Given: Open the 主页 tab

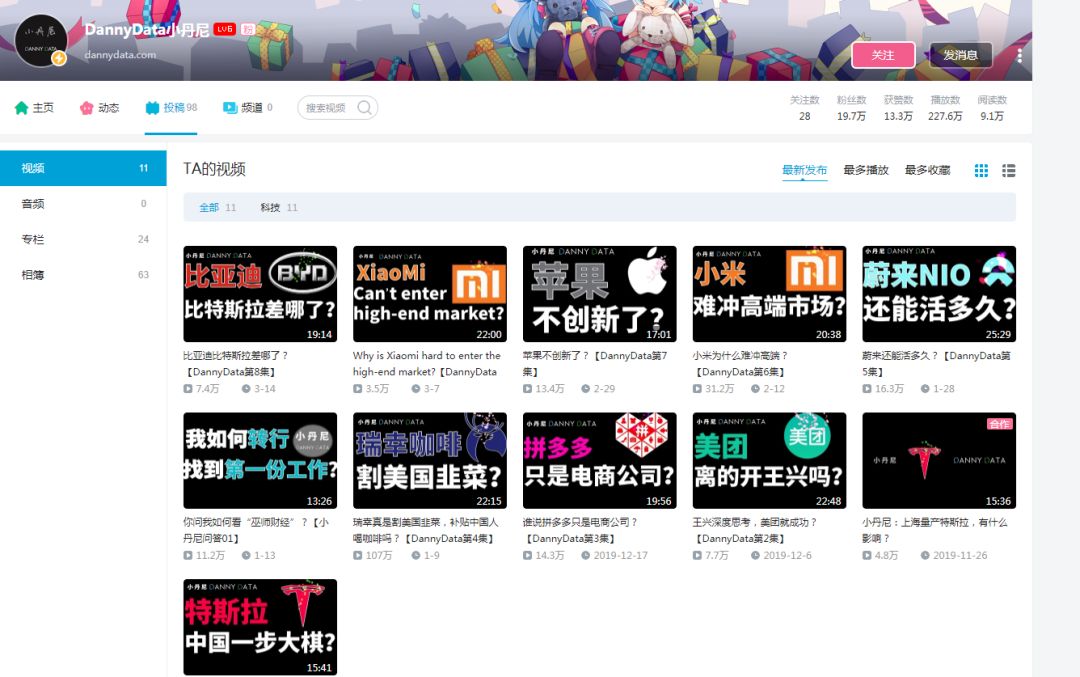Looking at the screenshot, I should [x=34, y=107].
